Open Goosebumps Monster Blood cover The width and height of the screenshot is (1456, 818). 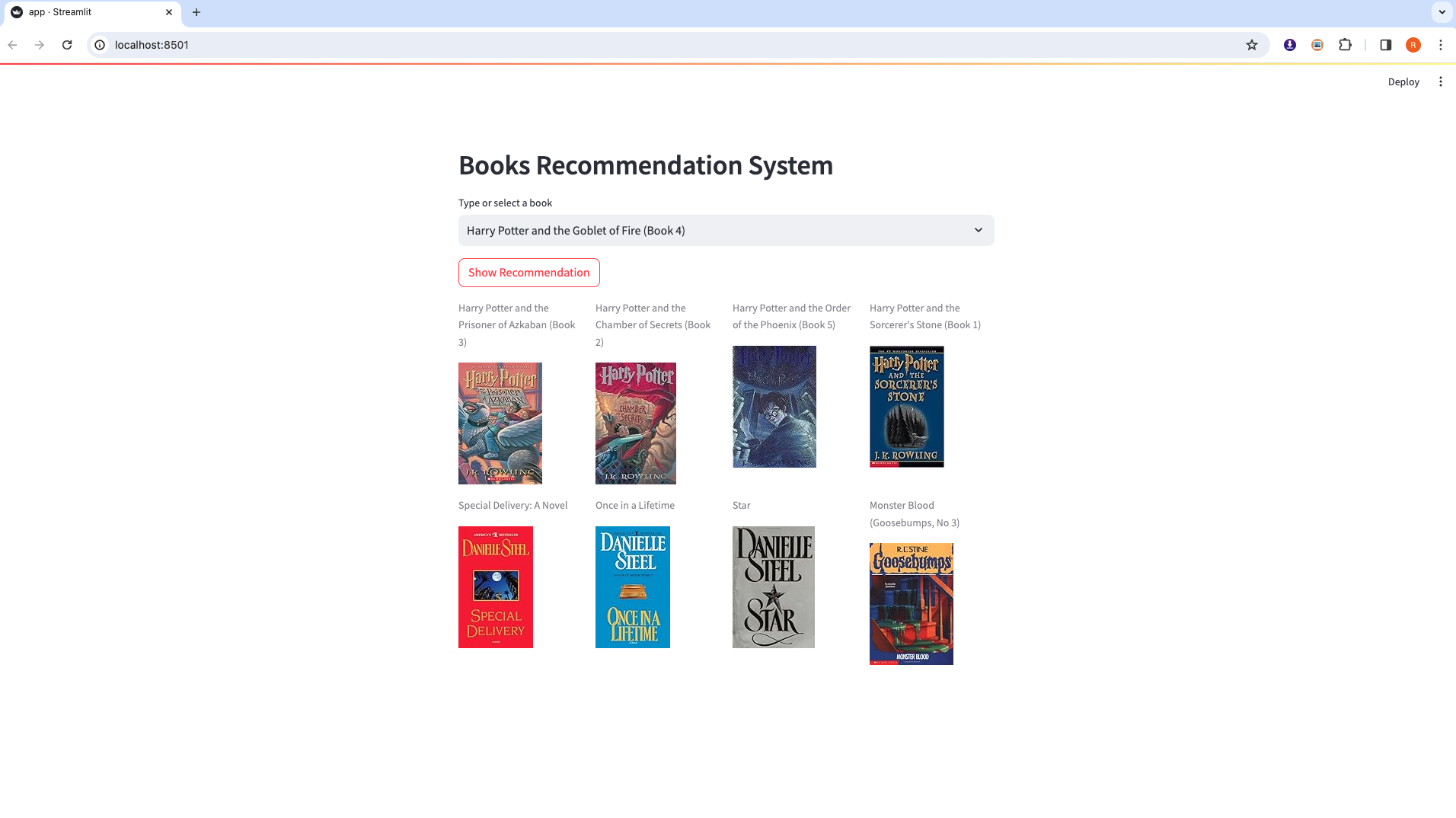[x=912, y=604]
